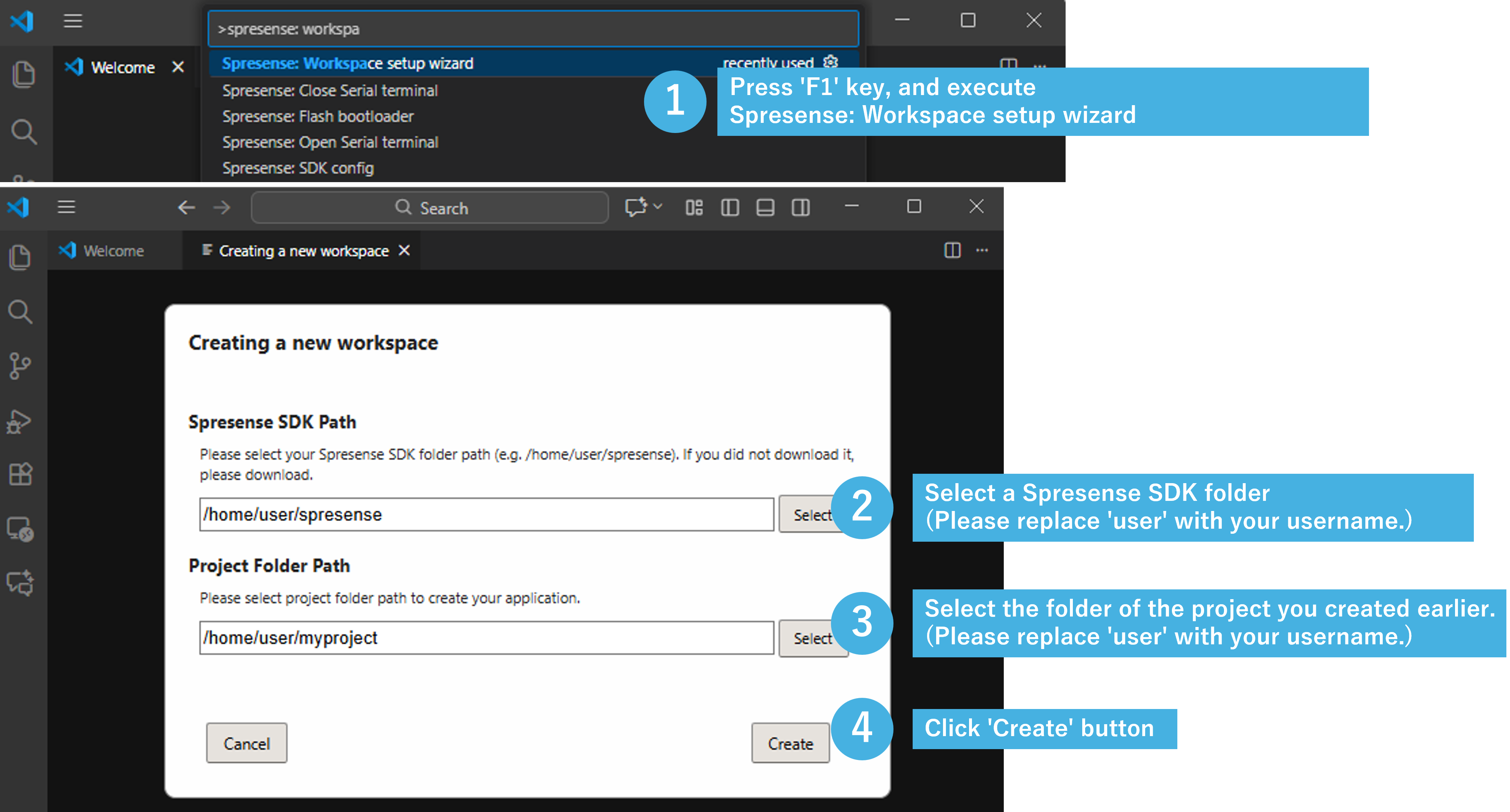
Task: Select Spresense: Flash bootloader command
Action: [x=318, y=117]
